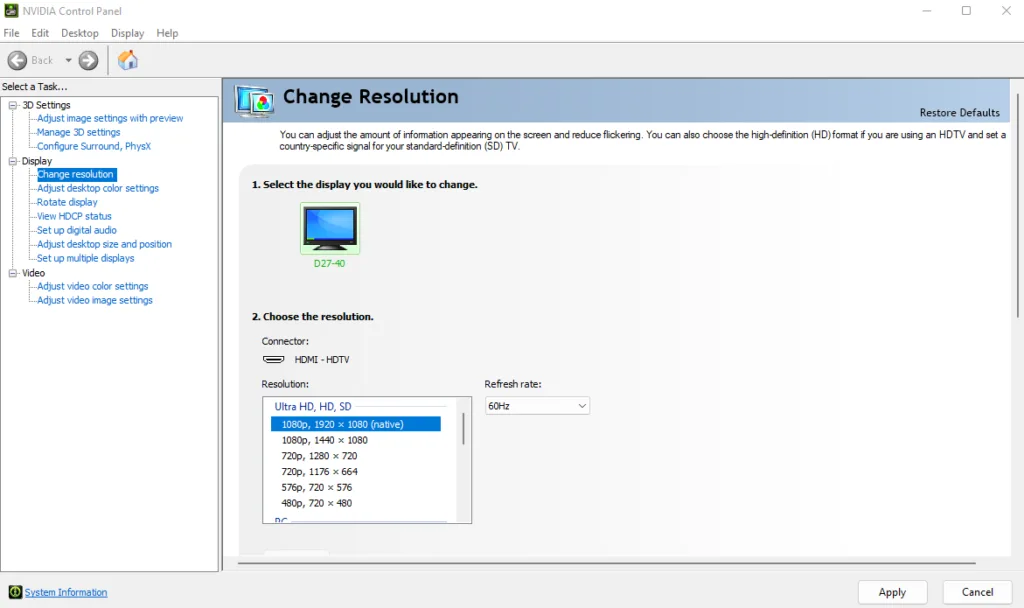This screenshot has height=608, width=1024.
Task: Select 1080p, 1920 × 1080 (native) resolution
Action: (x=356, y=424)
